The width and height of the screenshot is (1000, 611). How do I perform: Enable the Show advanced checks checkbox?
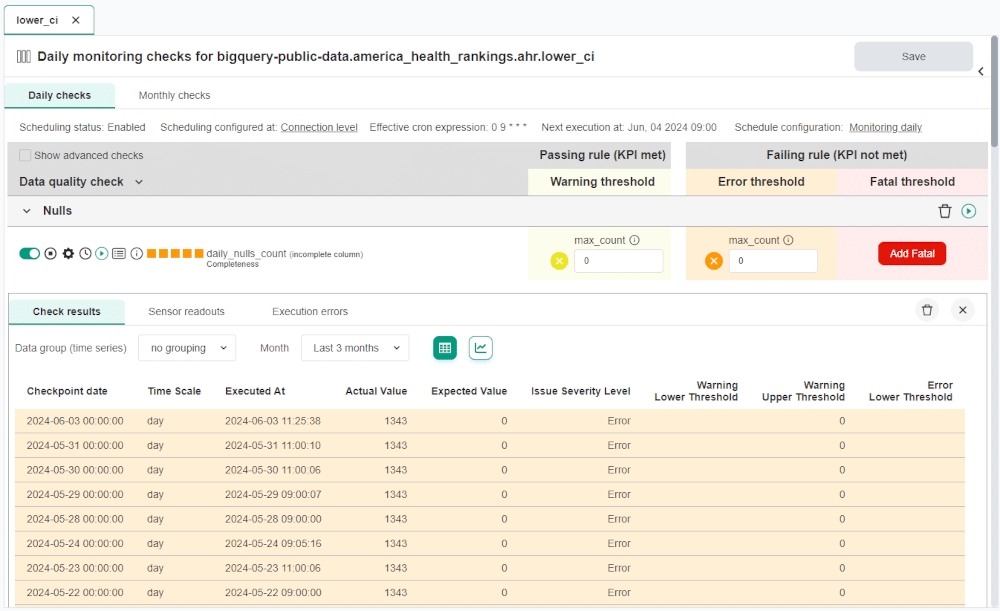[26, 156]
